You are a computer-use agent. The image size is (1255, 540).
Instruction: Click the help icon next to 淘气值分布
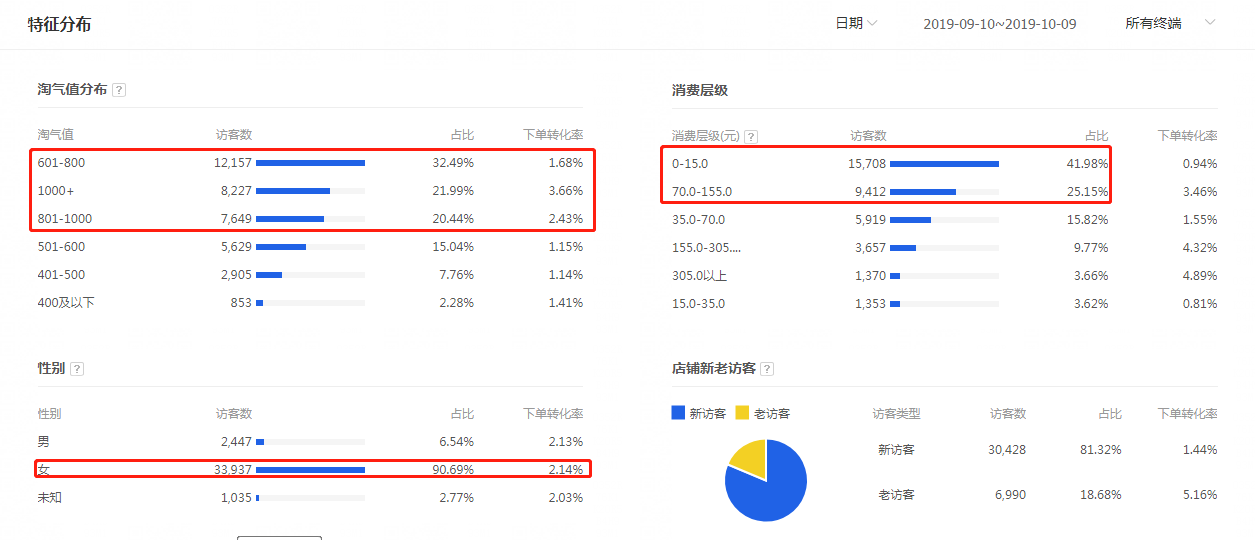pos(119,90)
